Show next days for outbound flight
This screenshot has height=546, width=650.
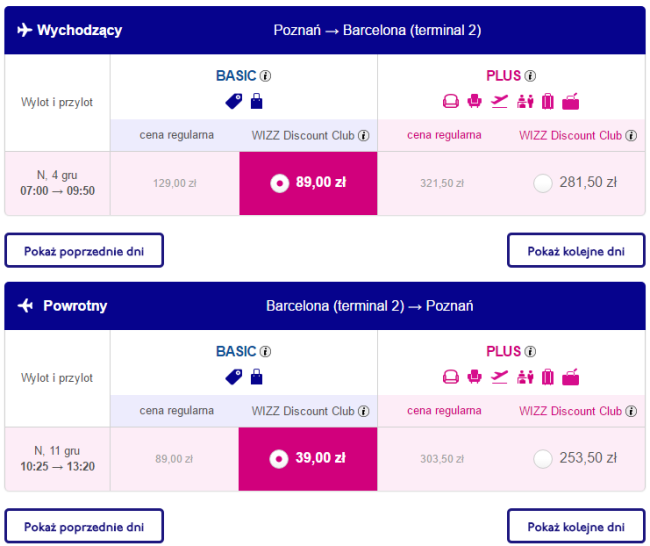(576, 250)
